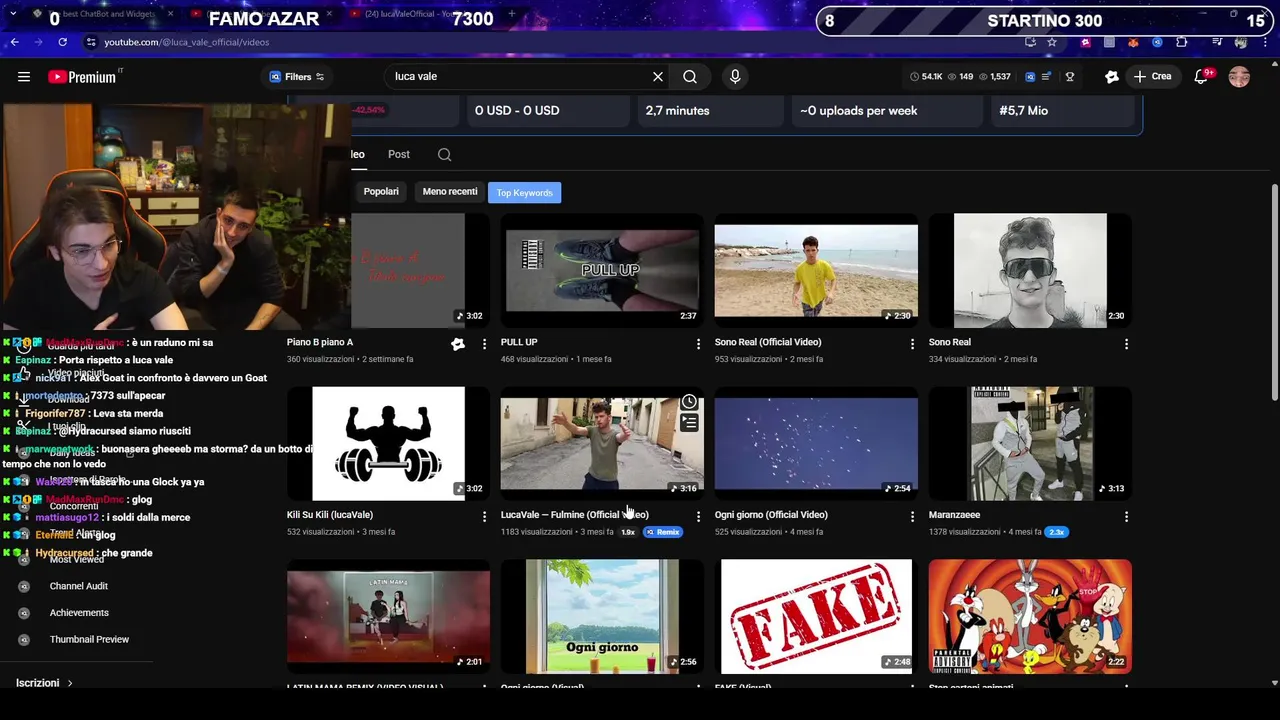Start voice search with microphone
The image size is (1280, 720).
point(735,76)
